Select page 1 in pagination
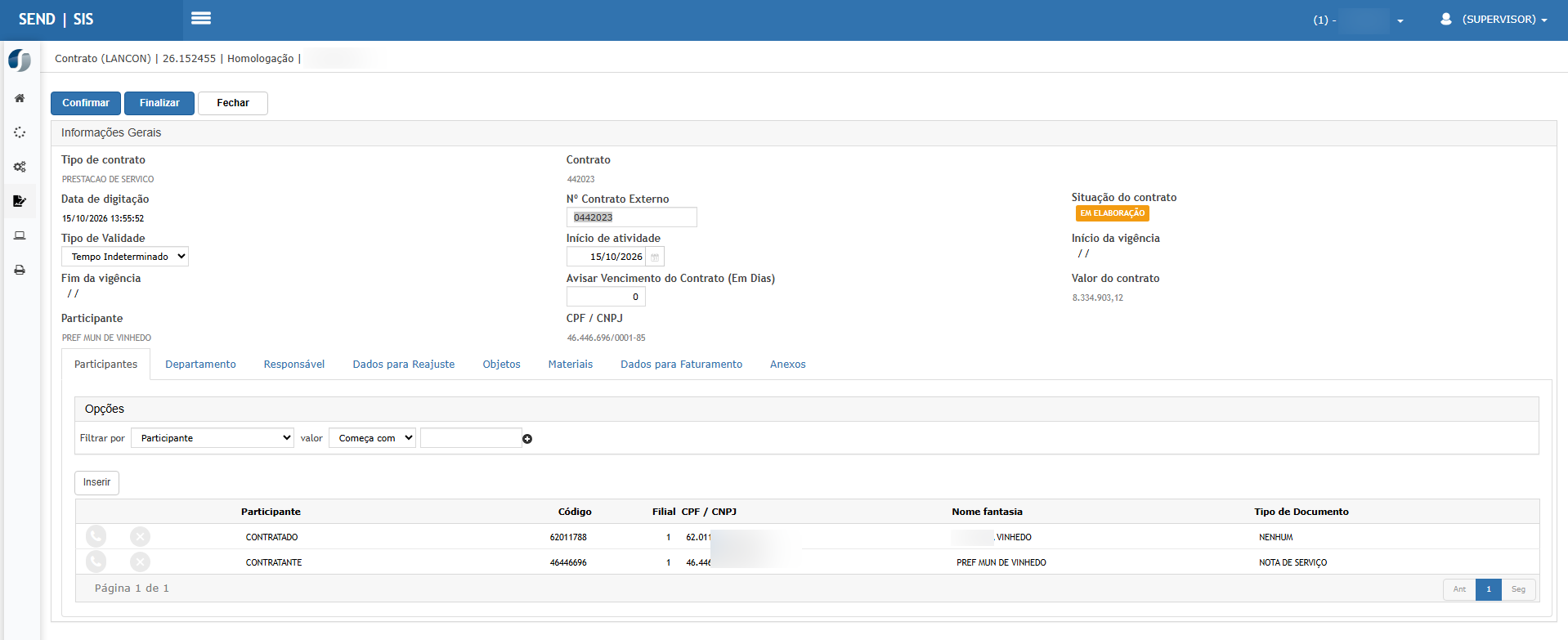Screen dimensions: 1568x640 coord(1489,589)
